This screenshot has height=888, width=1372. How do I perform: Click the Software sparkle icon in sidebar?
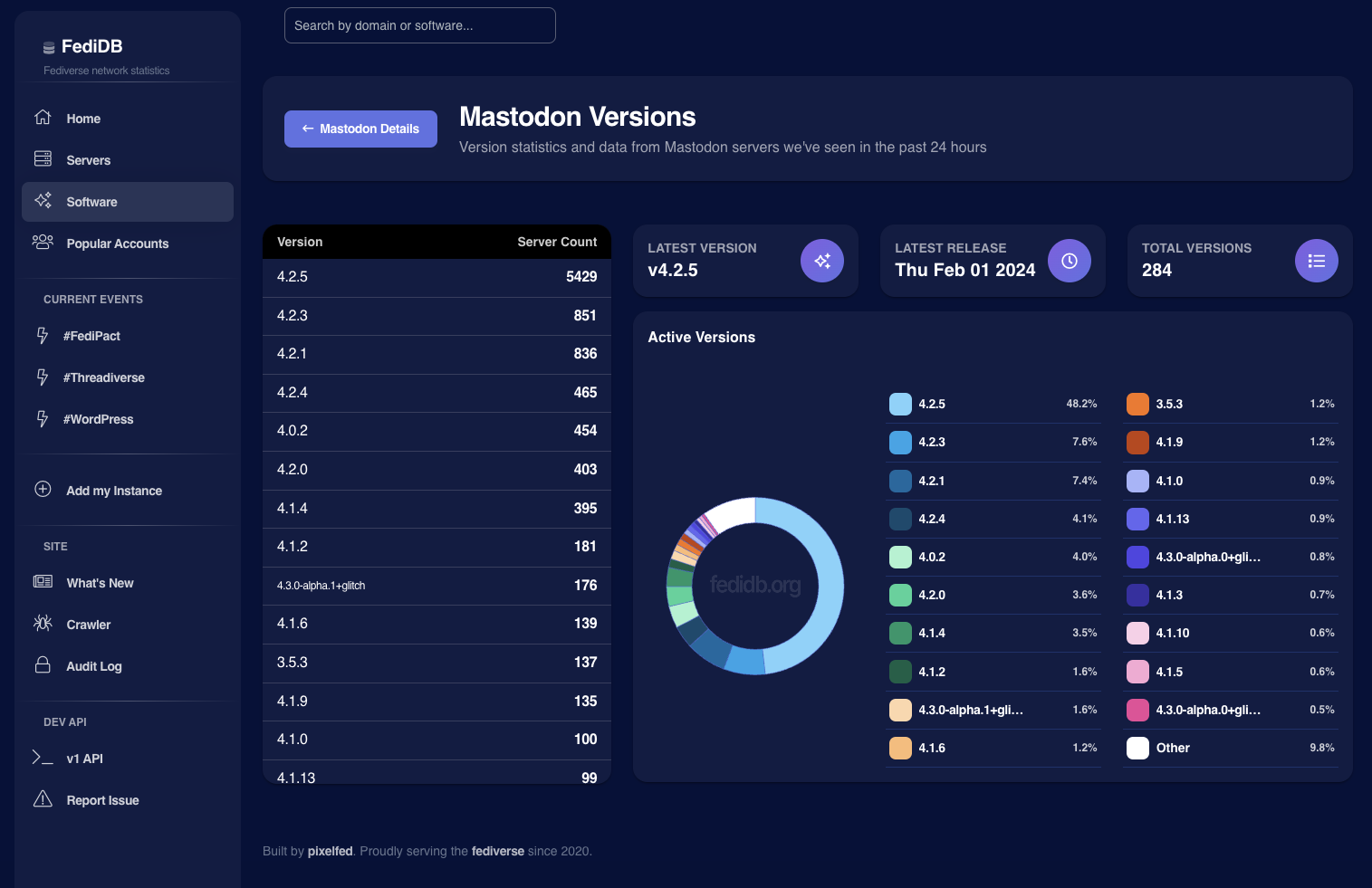click(43, 201)
